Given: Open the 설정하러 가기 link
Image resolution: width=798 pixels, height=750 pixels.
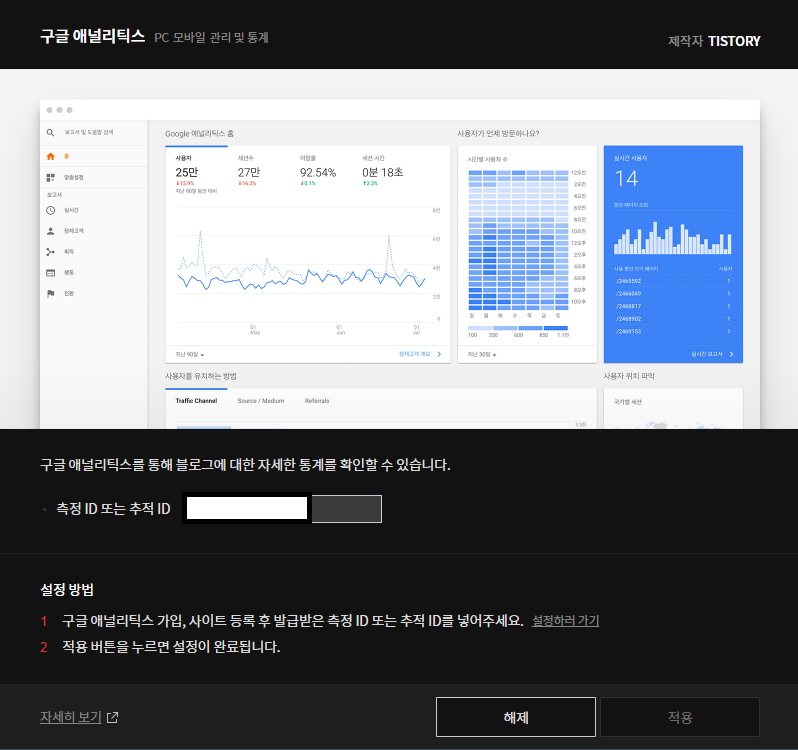Looking at the screenshot, I should [565, 620].
